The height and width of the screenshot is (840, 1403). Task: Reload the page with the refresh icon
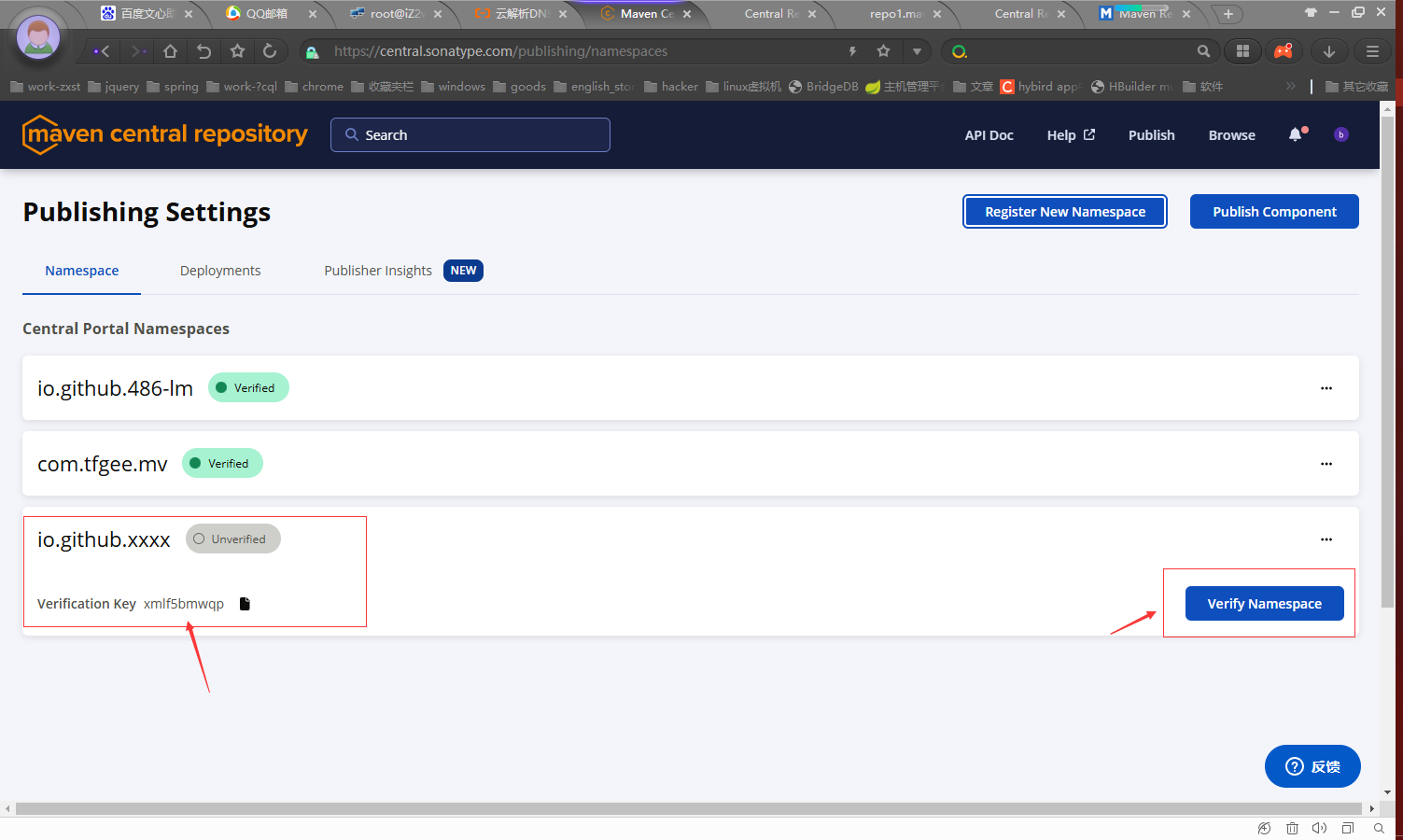pyautogui.click(x=270, y=51)
